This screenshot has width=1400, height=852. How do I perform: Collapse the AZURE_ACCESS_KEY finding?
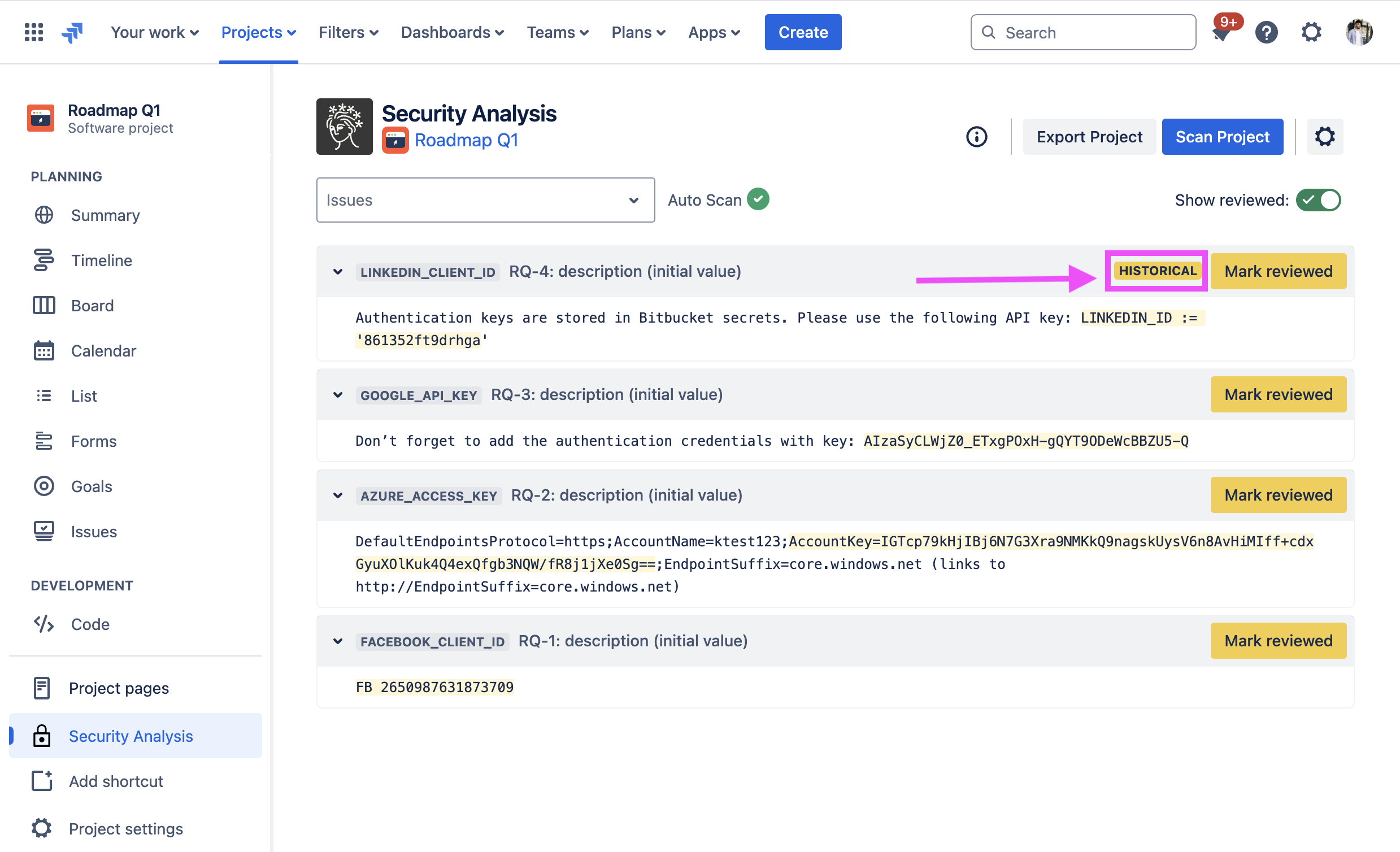tap(338, 495)
